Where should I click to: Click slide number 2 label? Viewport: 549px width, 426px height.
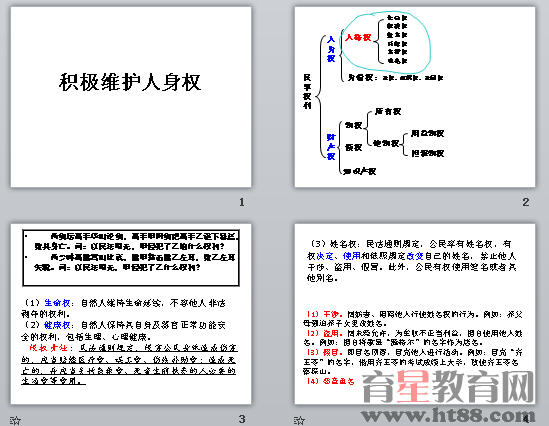pyautogui.click(x=526, y=202)
